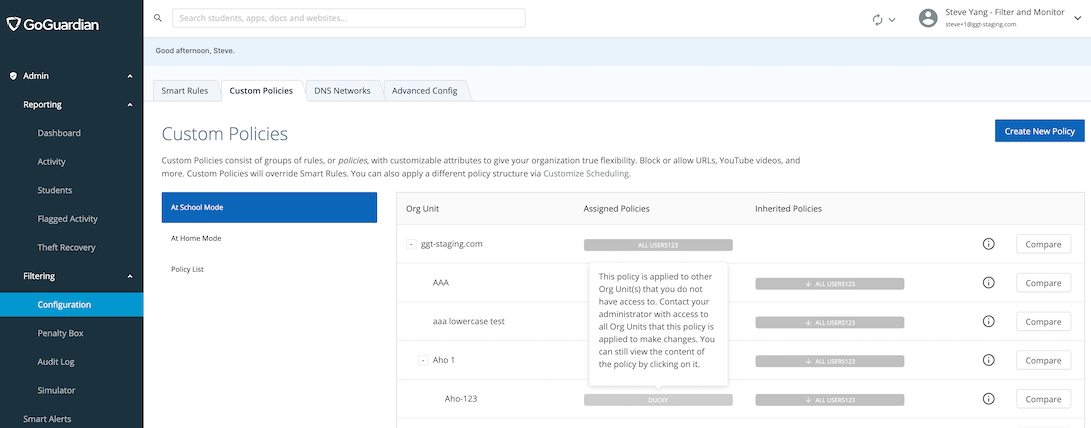Click the ALL USERS123 assigned policy for ggt-staging.com
This screenshot has height=428, width=1091.
[x=658, y=245]
